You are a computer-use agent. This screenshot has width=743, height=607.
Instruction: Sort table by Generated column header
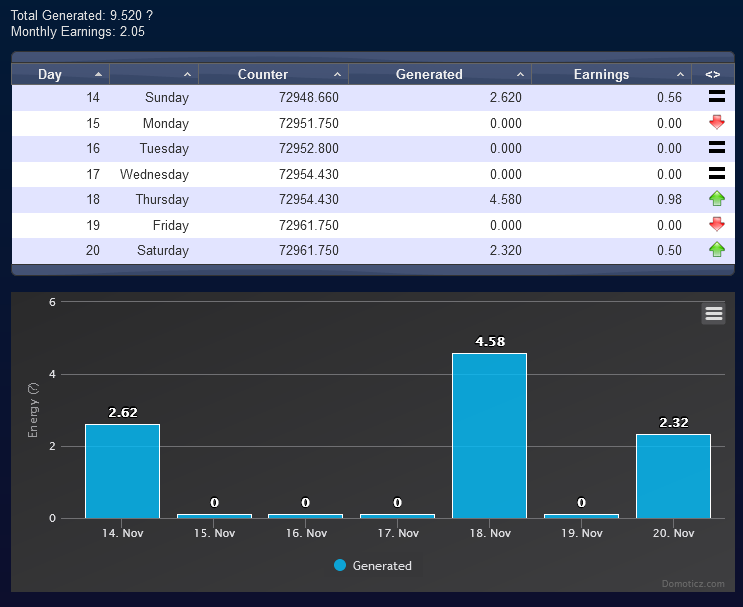pyautogui.click(x=440, y=74)
